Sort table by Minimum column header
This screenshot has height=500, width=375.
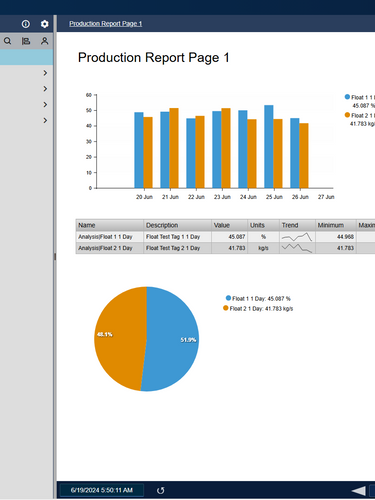pyautogui.click(x=336, y=225)
